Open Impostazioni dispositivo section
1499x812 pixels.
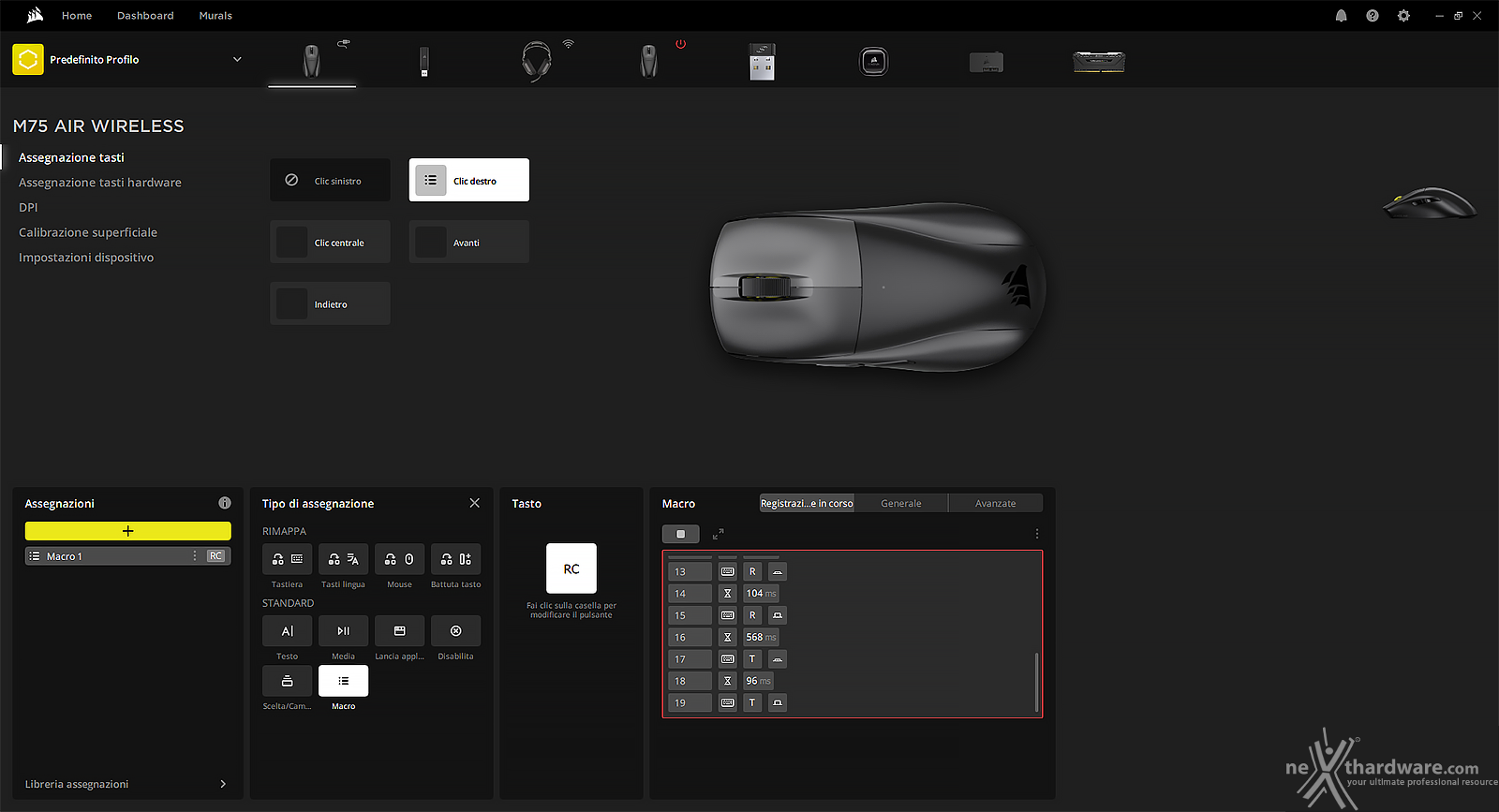pyautogui.click(x=86, y=258)
